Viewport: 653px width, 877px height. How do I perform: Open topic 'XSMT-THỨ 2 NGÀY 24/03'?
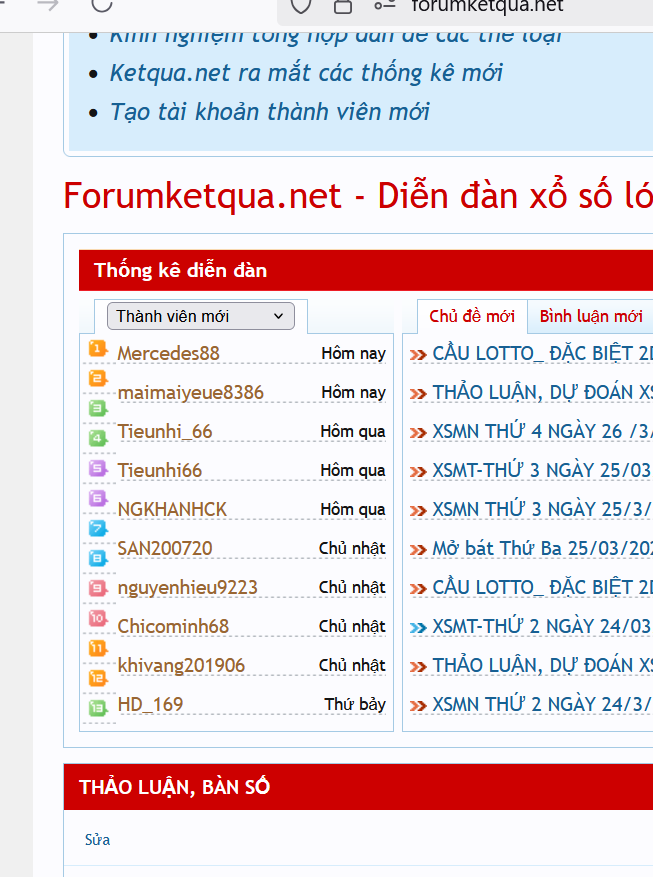point(542,626)
